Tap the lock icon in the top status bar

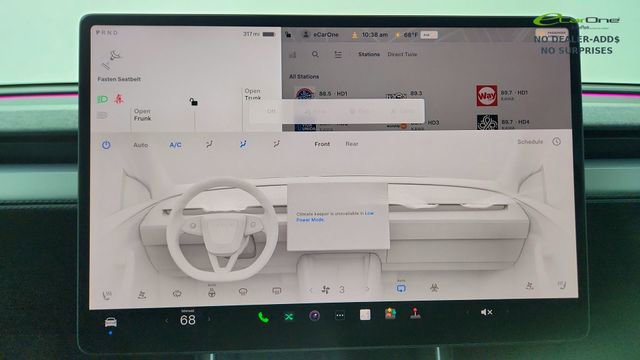pos(288,35)
